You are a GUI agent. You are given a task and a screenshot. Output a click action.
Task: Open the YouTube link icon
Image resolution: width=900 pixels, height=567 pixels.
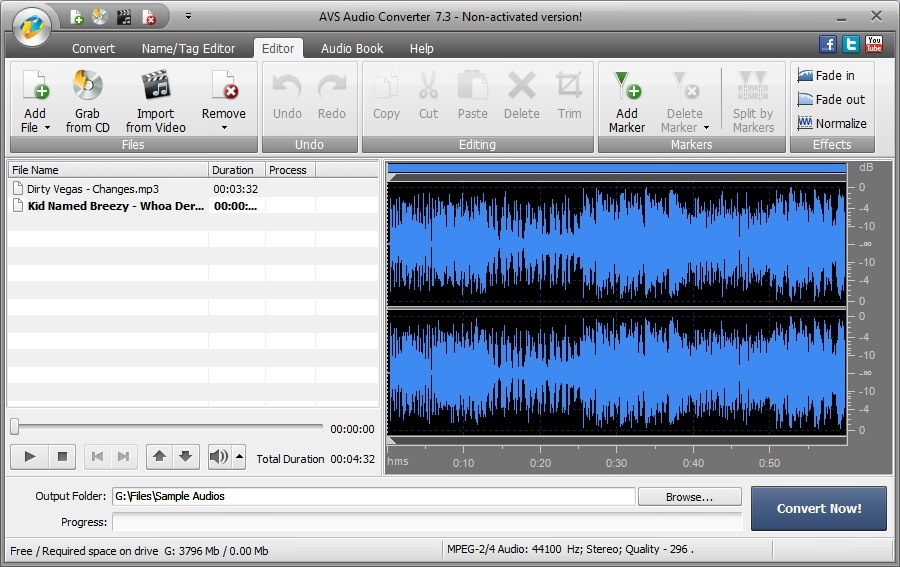(874, 44)
